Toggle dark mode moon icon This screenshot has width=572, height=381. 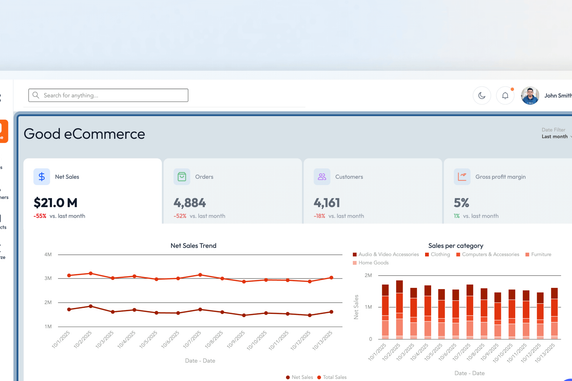click(x=482, y=96)
